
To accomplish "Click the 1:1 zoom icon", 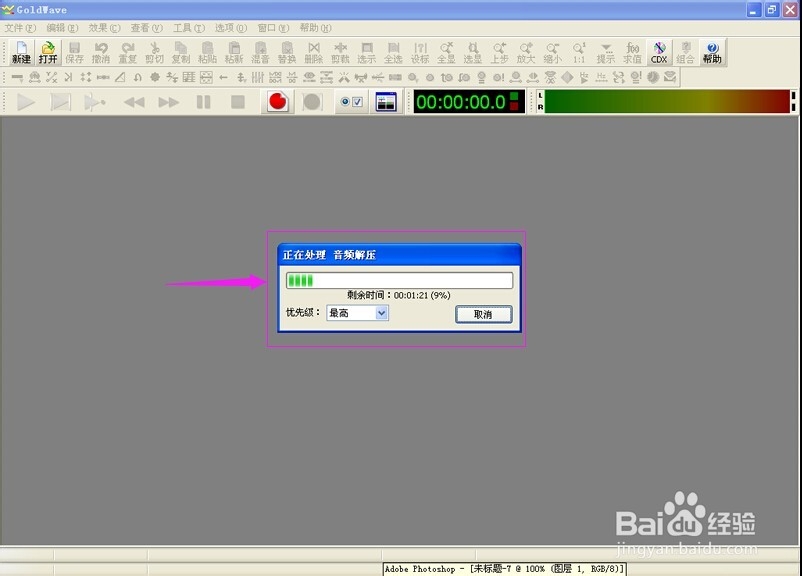I will tap(580, 53).
